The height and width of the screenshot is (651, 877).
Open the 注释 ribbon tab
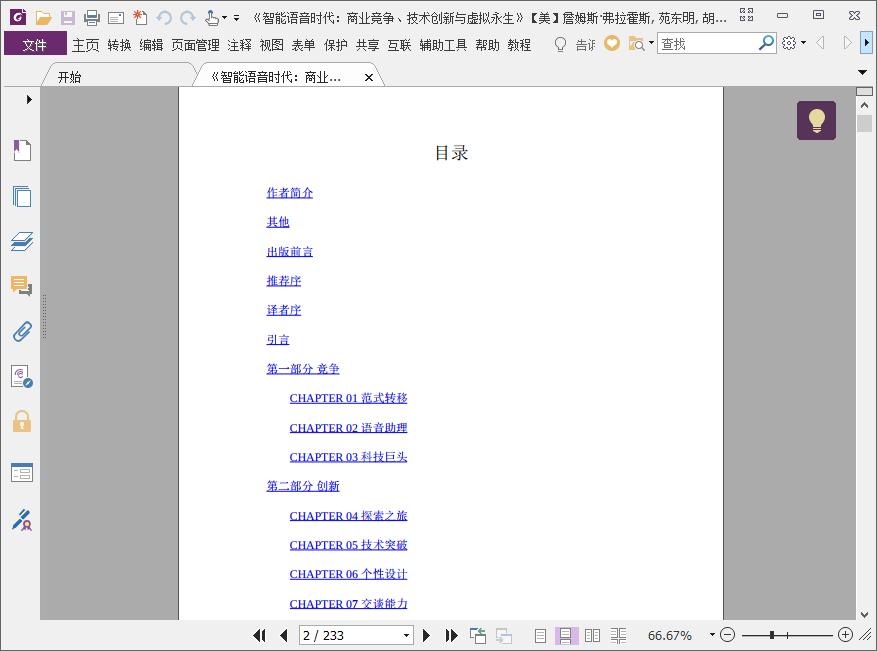coord(239,45)
